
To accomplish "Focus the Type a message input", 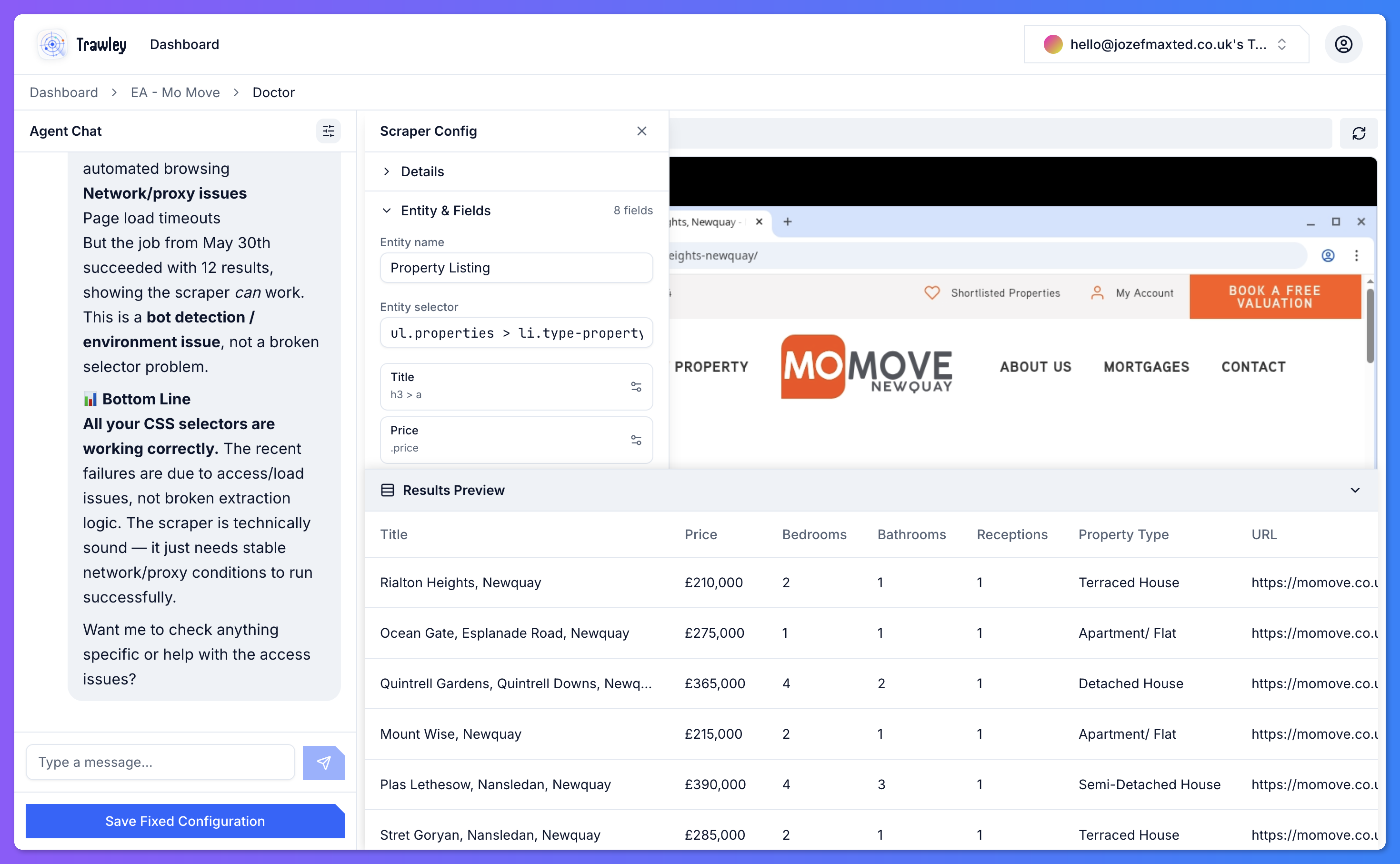I will pyautogui.click(x=160, y=762).
